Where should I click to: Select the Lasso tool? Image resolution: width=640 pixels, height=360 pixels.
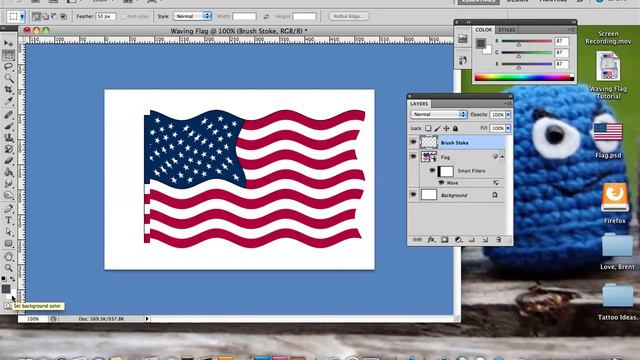pos(8,67)
